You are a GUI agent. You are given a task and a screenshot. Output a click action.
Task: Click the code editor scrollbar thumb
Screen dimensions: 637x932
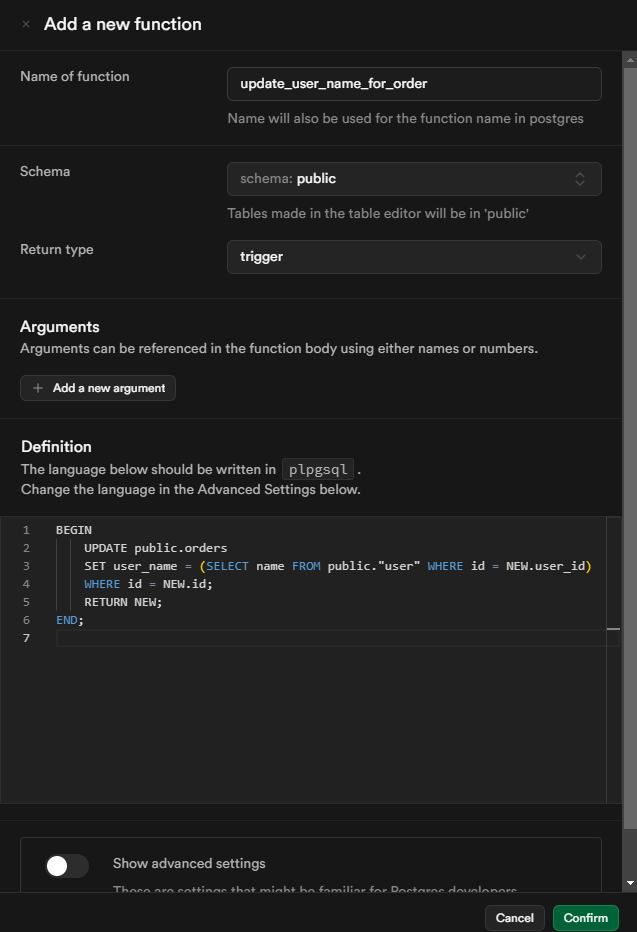[x=612, y=630]
